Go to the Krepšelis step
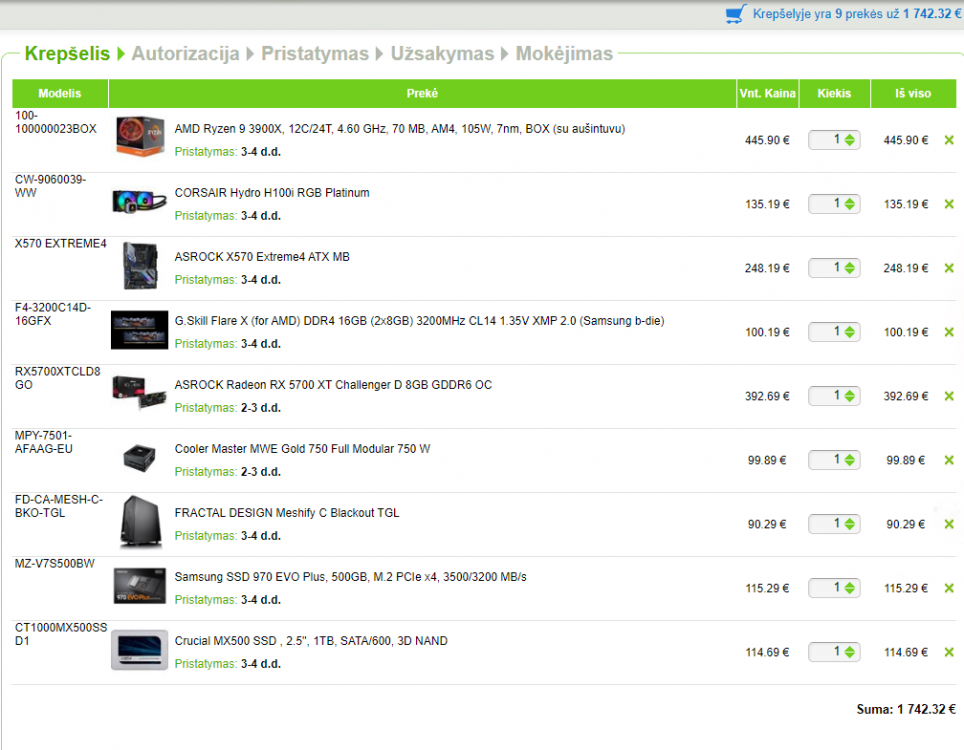964x750 pixels. [67, 53]
